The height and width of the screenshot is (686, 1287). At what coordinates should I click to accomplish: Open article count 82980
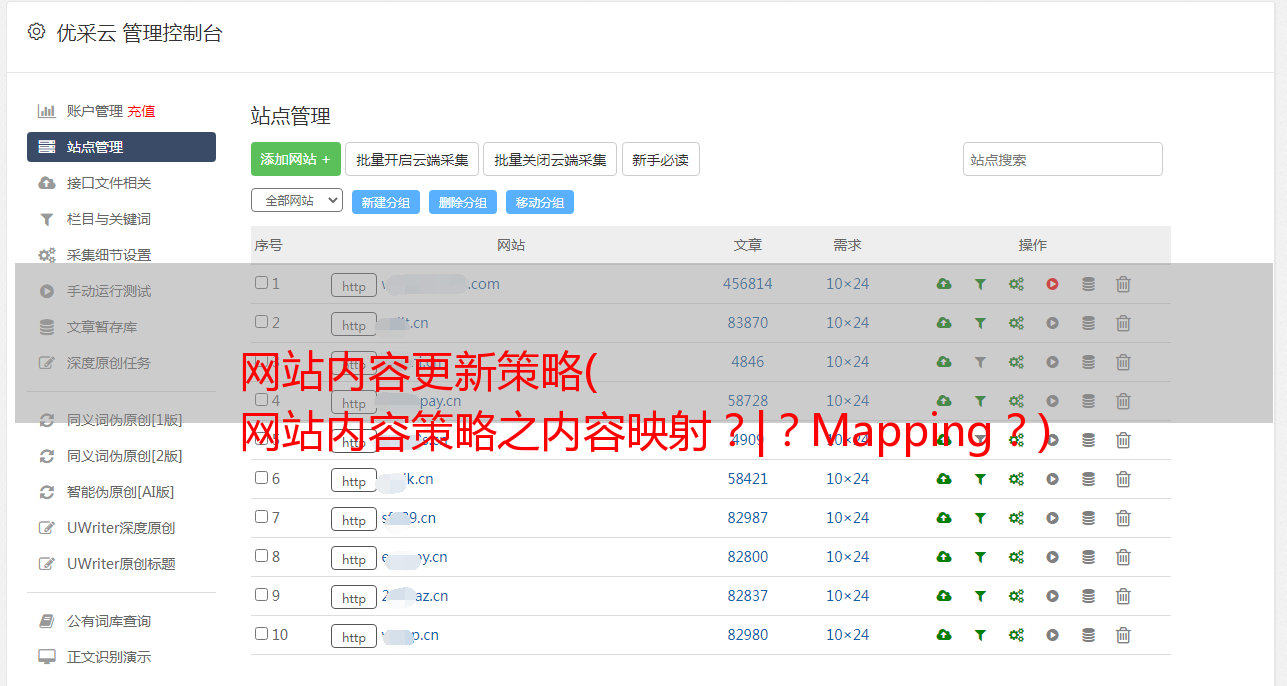(748, 635)
